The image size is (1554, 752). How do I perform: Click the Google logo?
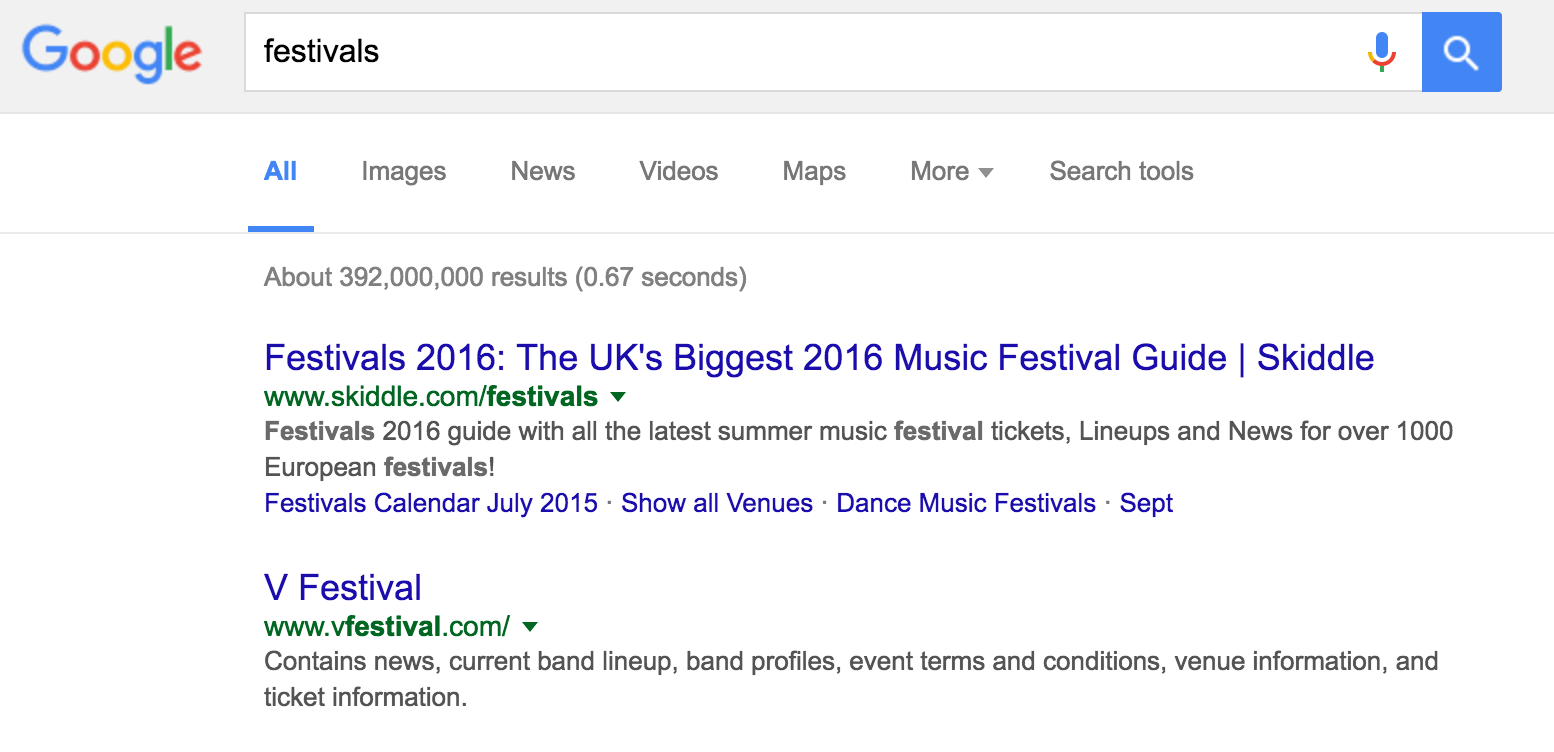112,53
